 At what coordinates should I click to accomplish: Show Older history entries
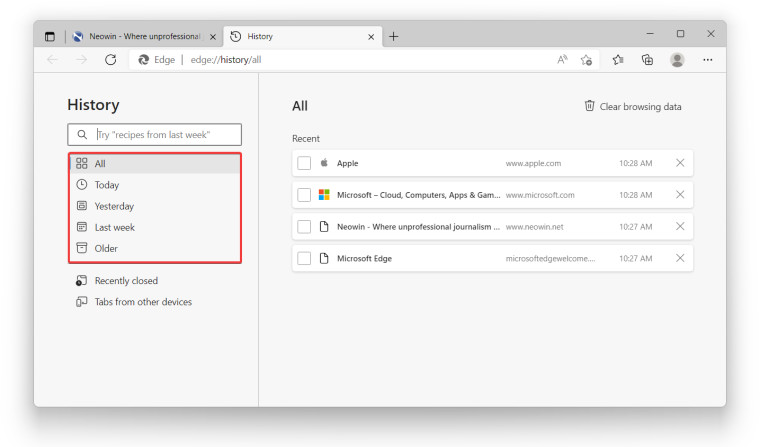coord(155,248)
